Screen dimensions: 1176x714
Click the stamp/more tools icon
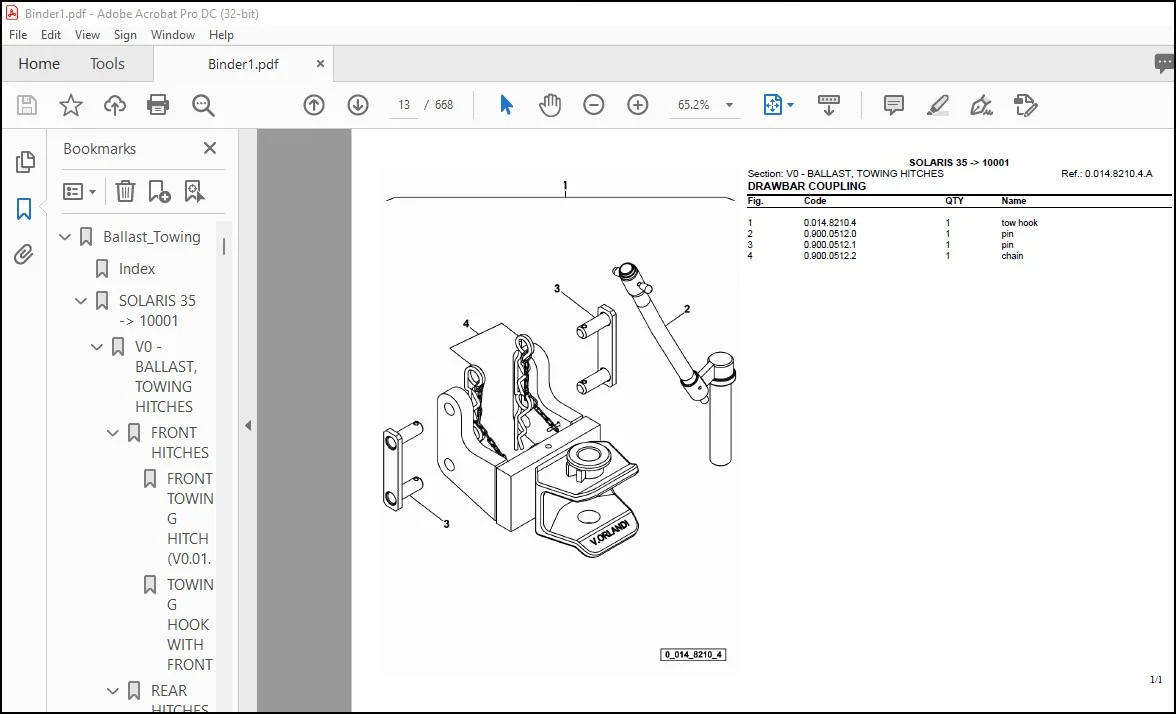click(x=1025, y=105)
